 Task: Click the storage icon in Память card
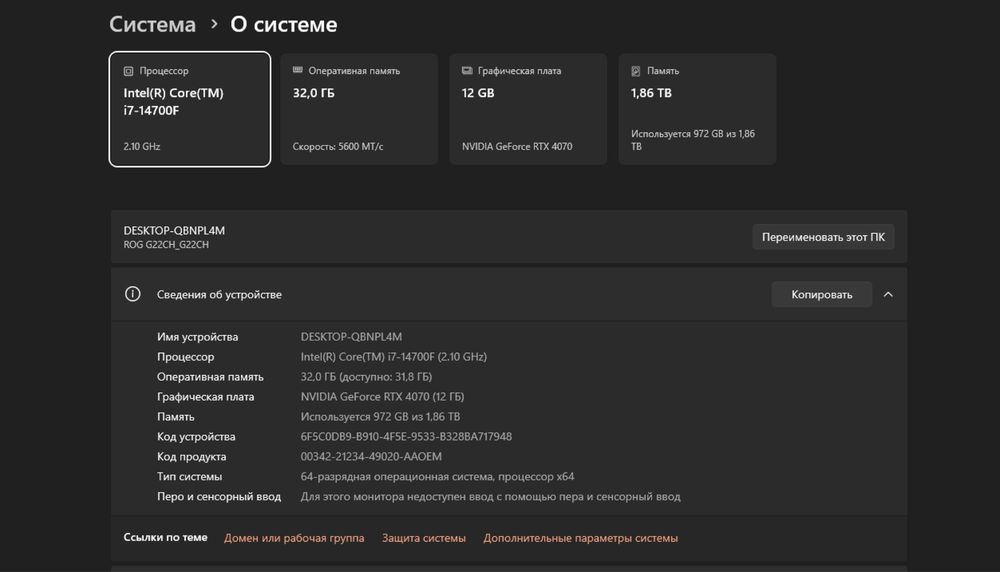(636, 71)
